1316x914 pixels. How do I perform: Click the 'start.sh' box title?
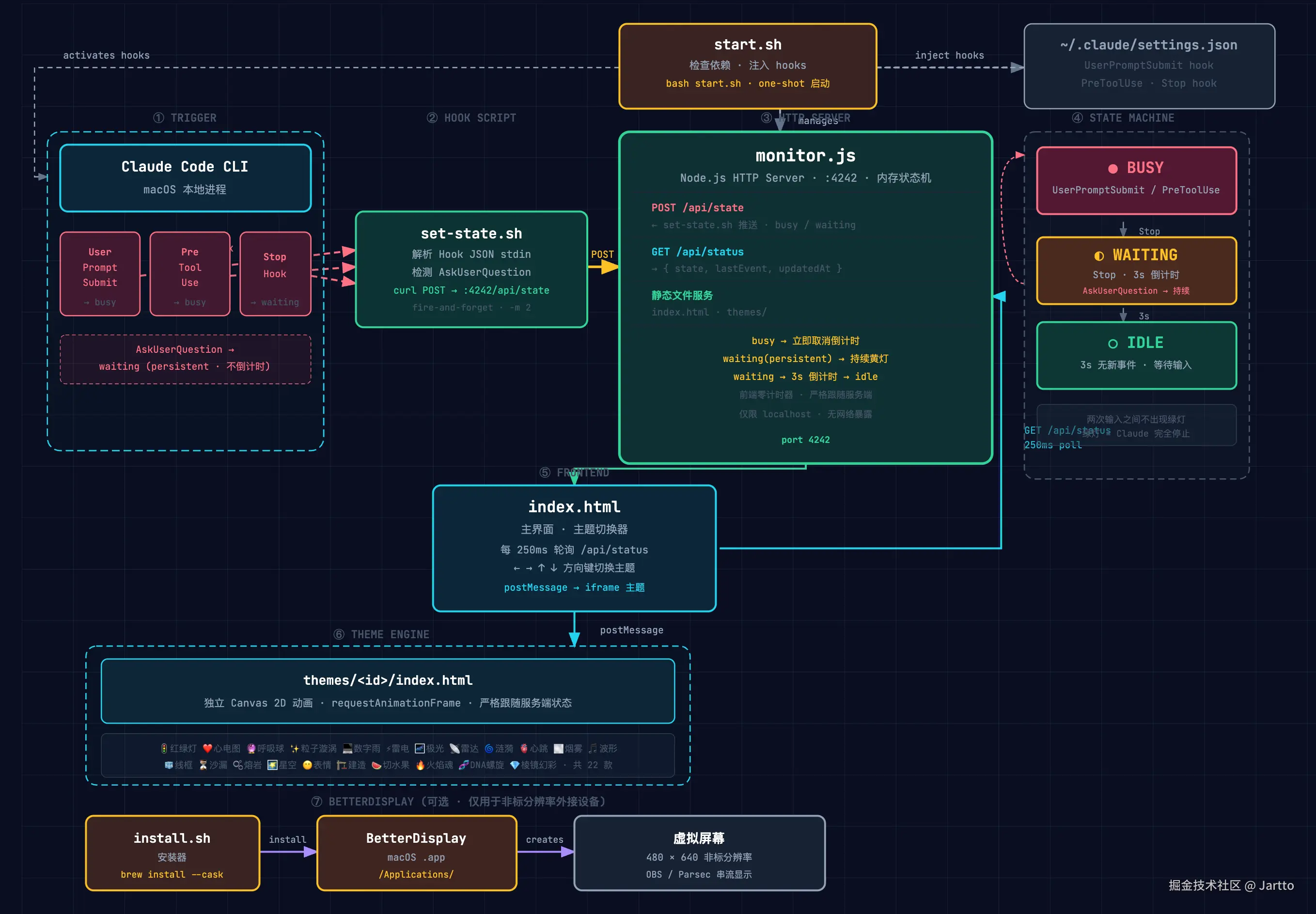(748, 45)
